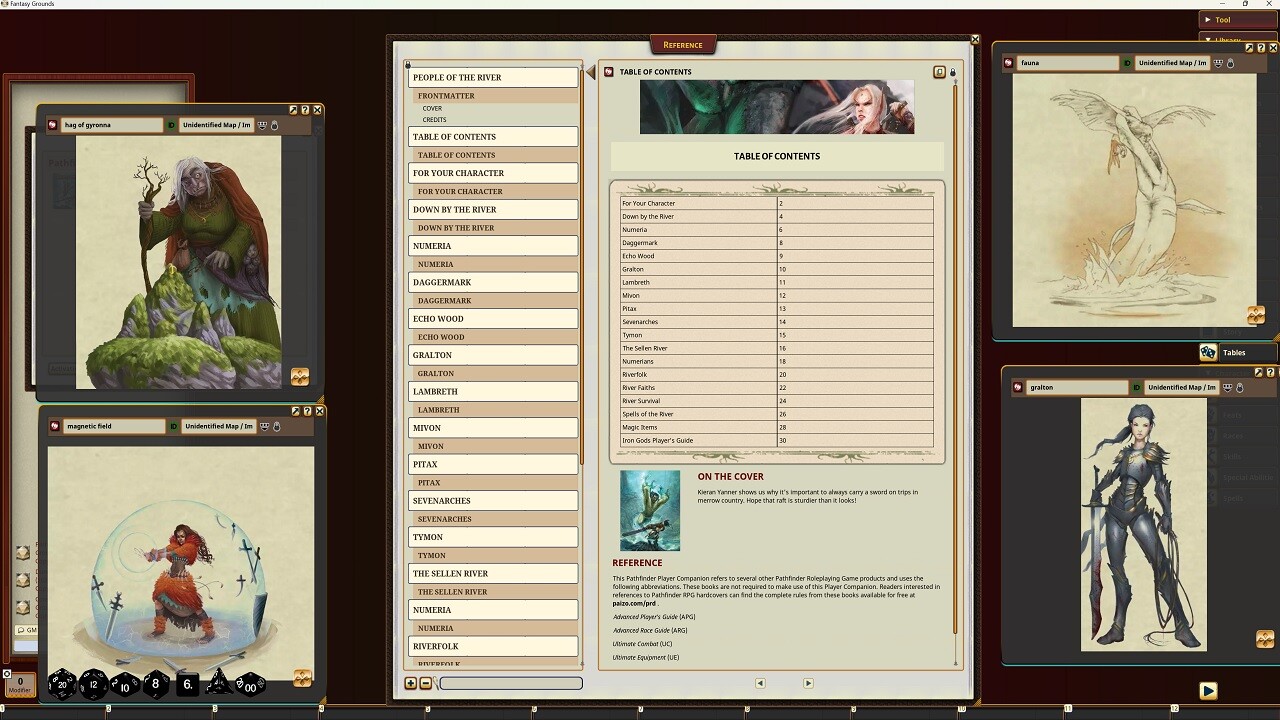The width and height of the screenshot is (1280, 720).
Task: Click the help question mark on fauna window
Action: (1262, 47)
